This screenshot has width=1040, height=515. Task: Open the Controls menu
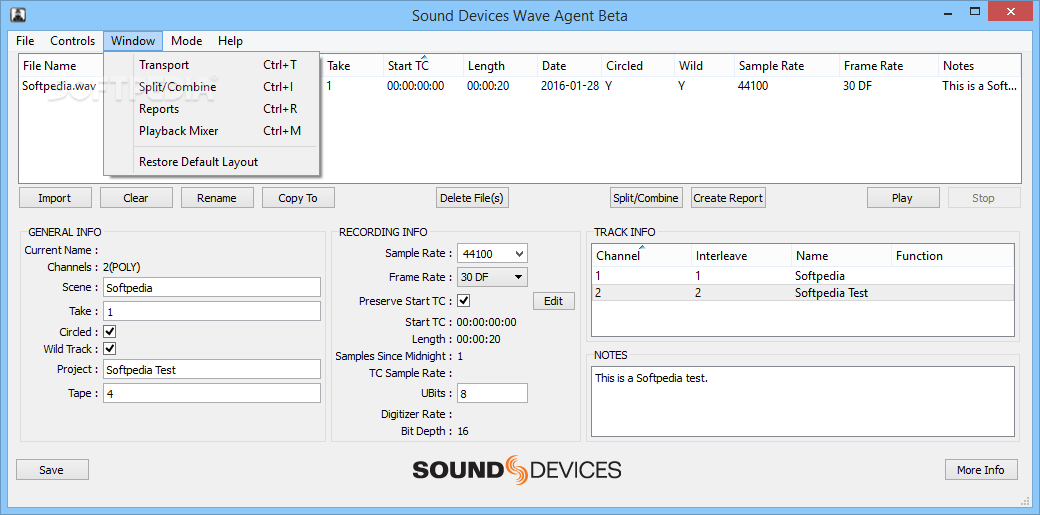pyautogui.click(x=73, y=40)
